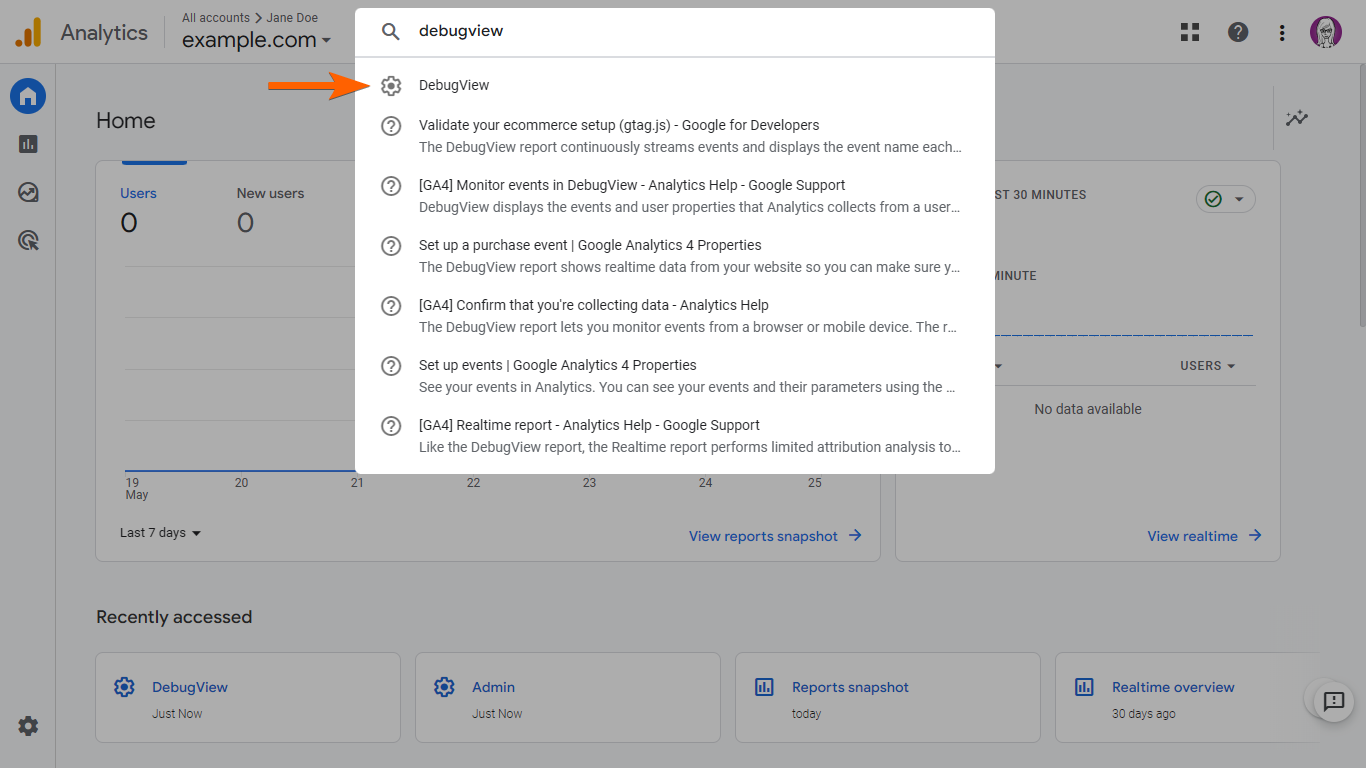Open Explore icon in left sidebar
The width and height of the screenshot is (1366, 768).
(x=28, y=192)
